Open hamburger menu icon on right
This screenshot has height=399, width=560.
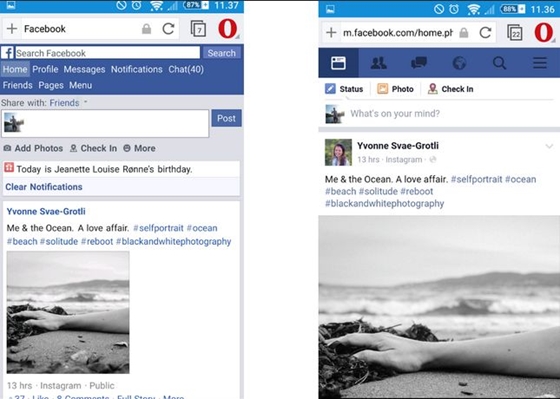pos(540,63)
